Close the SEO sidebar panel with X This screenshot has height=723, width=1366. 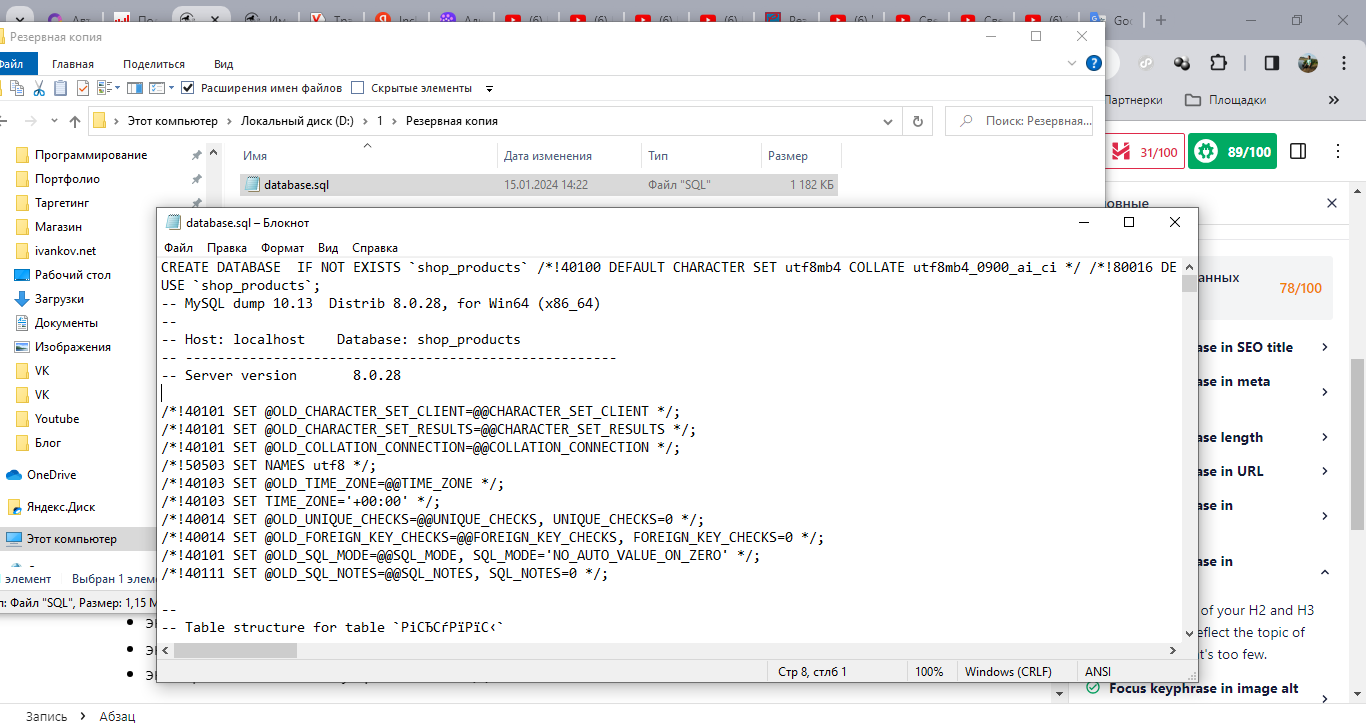1332,203
